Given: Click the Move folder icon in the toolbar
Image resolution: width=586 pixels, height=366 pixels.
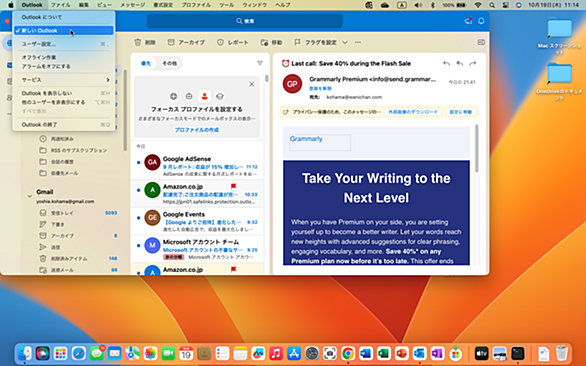Looking at the screenshot, I should click(x=264, y=42).
